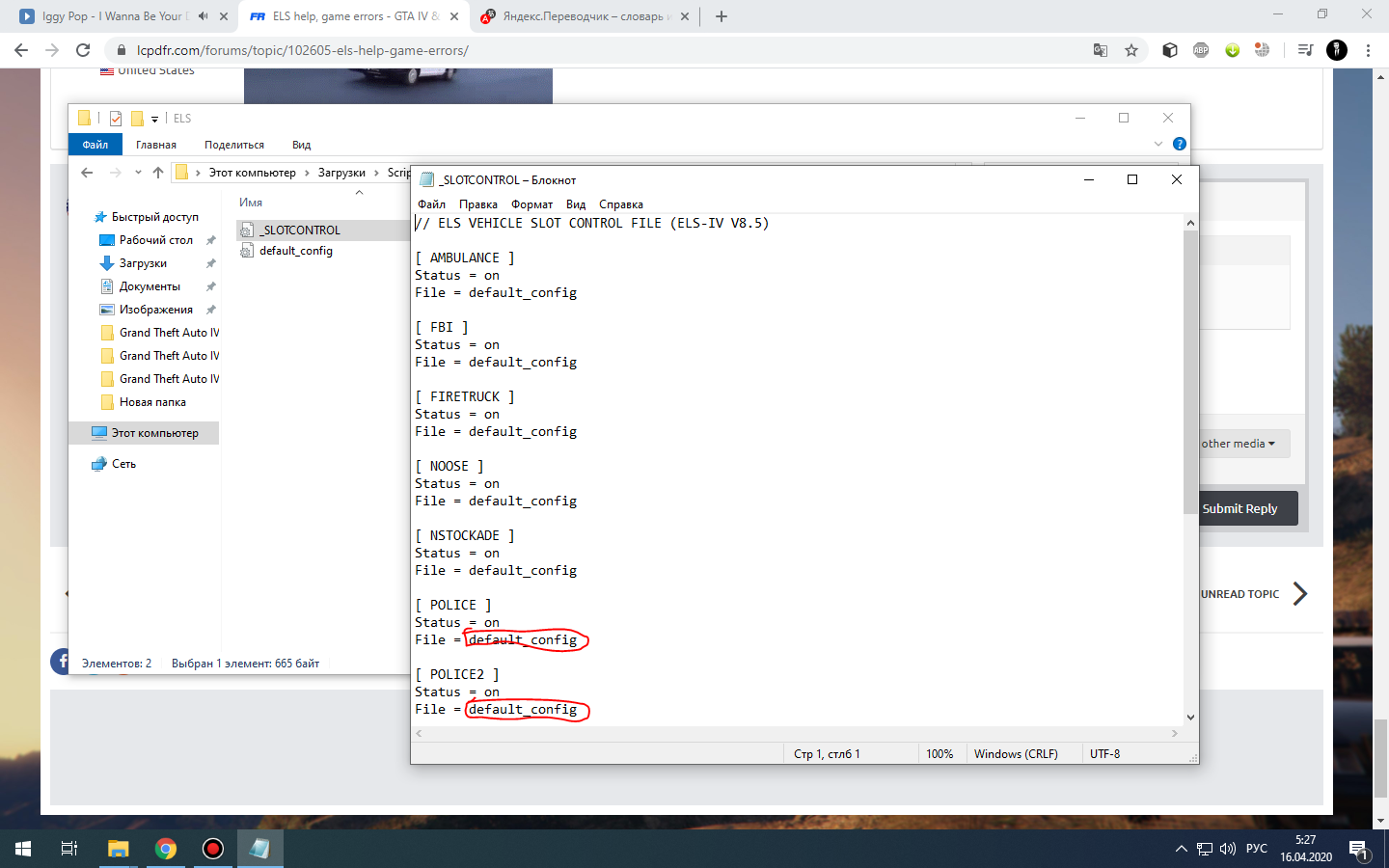Open the red record app on taskbar
Viewport: 1389px width, 868px height.
pos(213,849)
